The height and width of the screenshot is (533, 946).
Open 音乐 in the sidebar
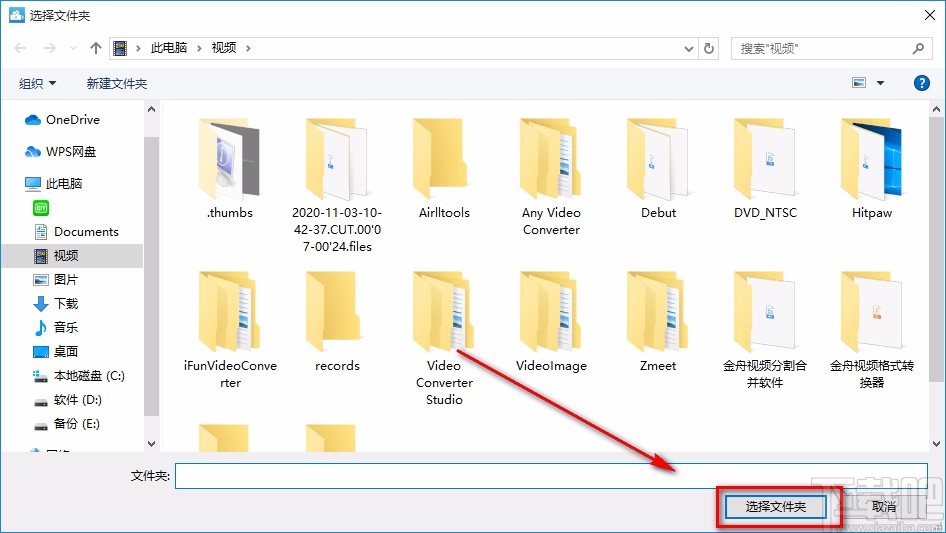click(56, 327)
